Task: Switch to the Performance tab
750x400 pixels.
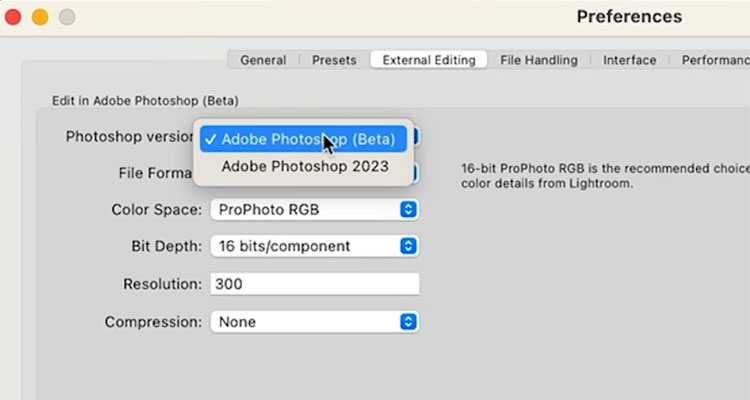Action: coord(715,60)
